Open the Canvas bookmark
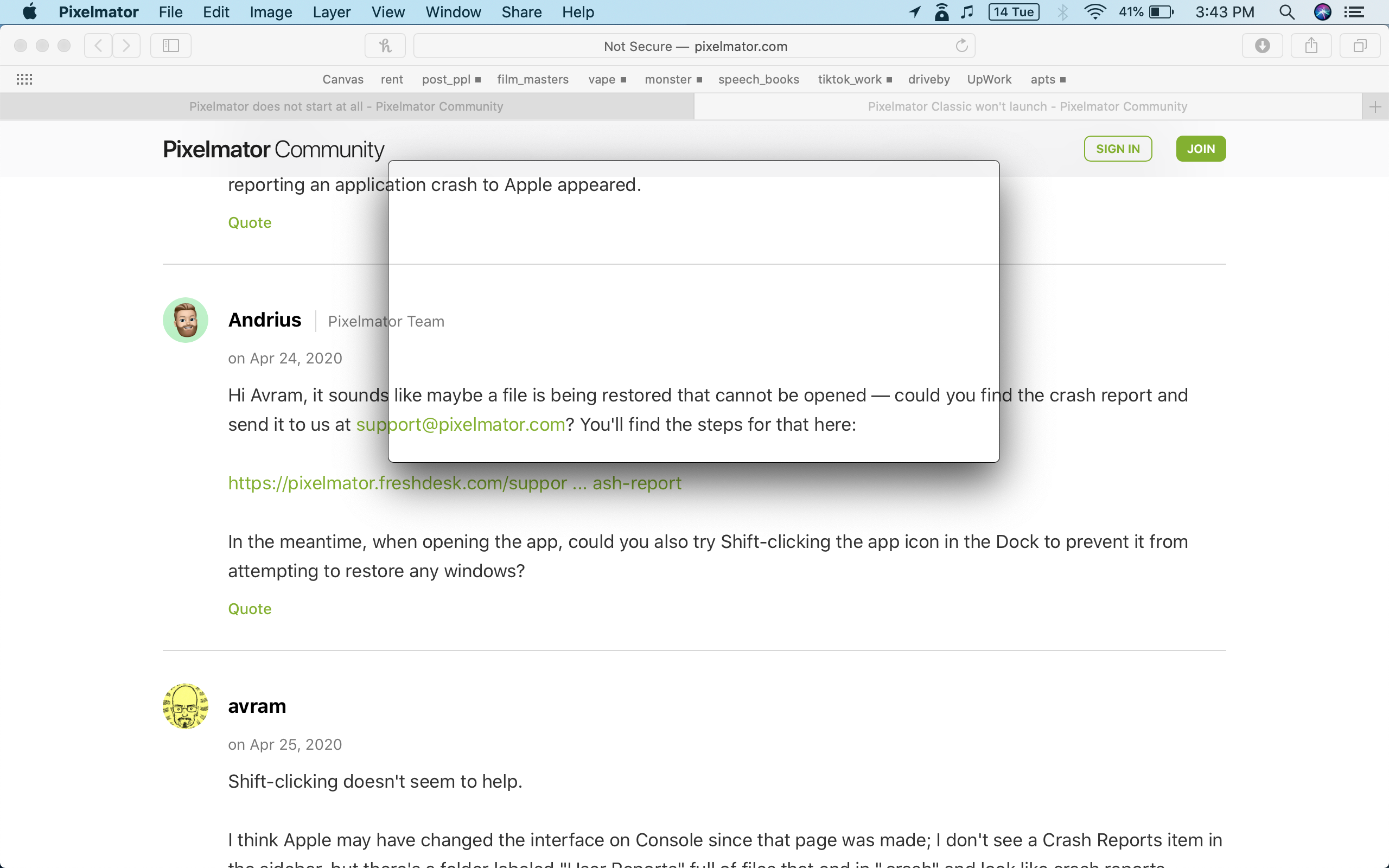1389x868 pixels. coord(343,79)
